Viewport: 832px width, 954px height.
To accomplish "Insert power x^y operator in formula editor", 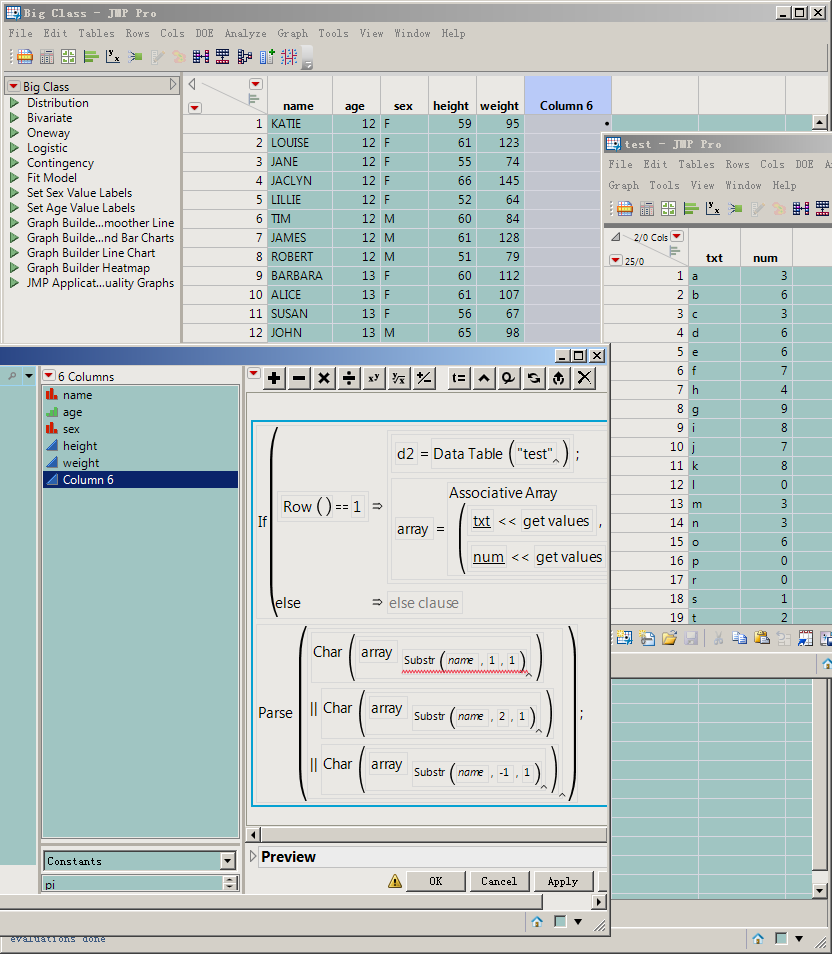I will click(x=374, y=378).
